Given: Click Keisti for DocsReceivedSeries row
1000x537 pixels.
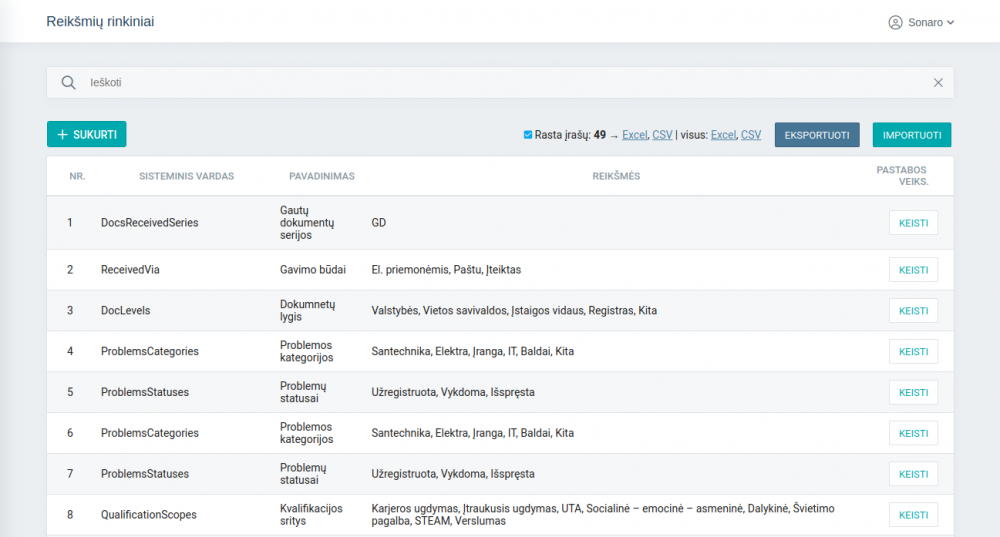Looking at the screenshot, I should coord(913,223).
